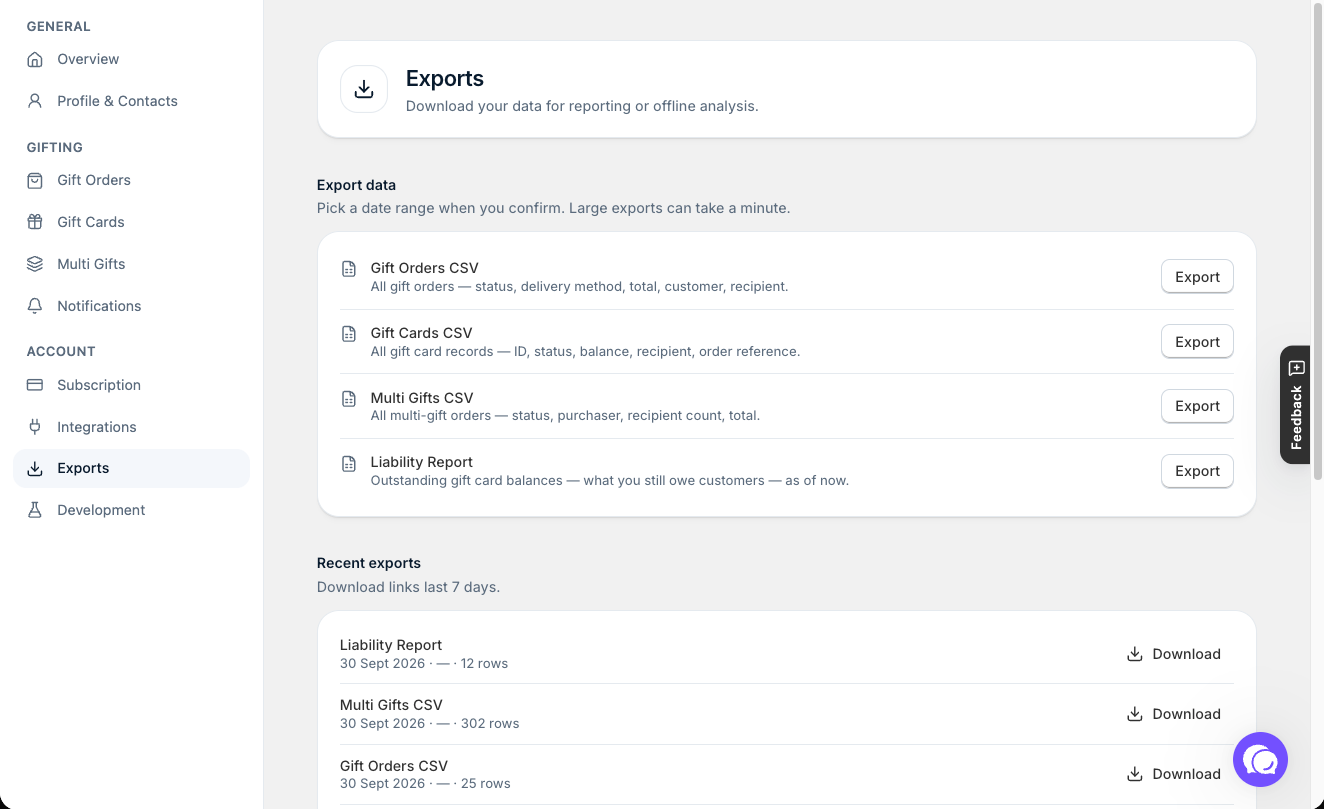Navigate to Gift Cards
1324x809 pixels.
coord(131,222)
